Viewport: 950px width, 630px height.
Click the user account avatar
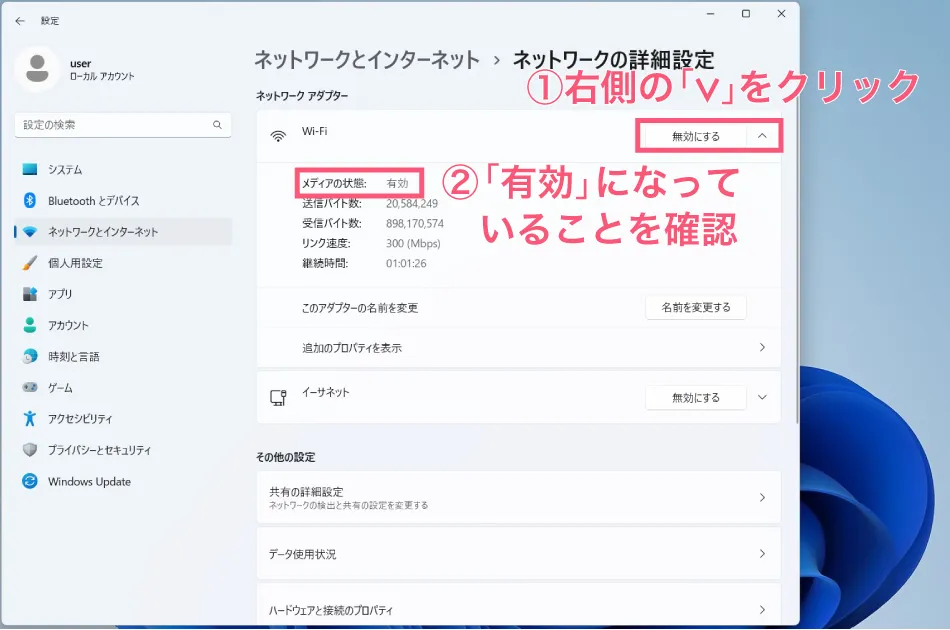pos(38,68)
